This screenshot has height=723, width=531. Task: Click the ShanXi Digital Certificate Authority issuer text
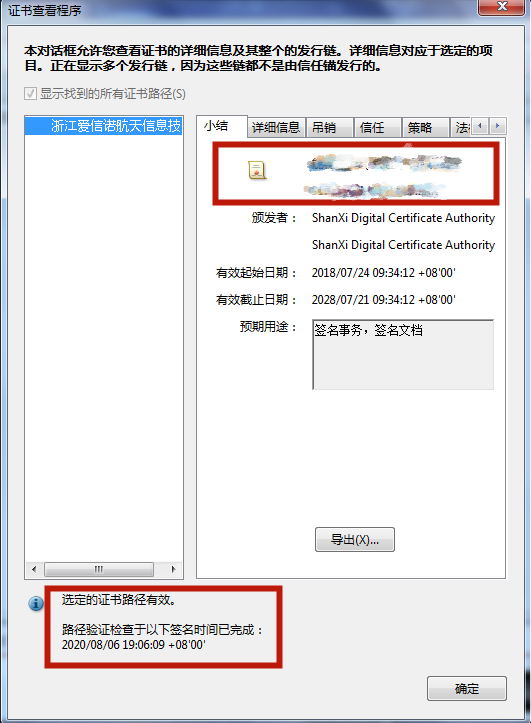(403, 218)
